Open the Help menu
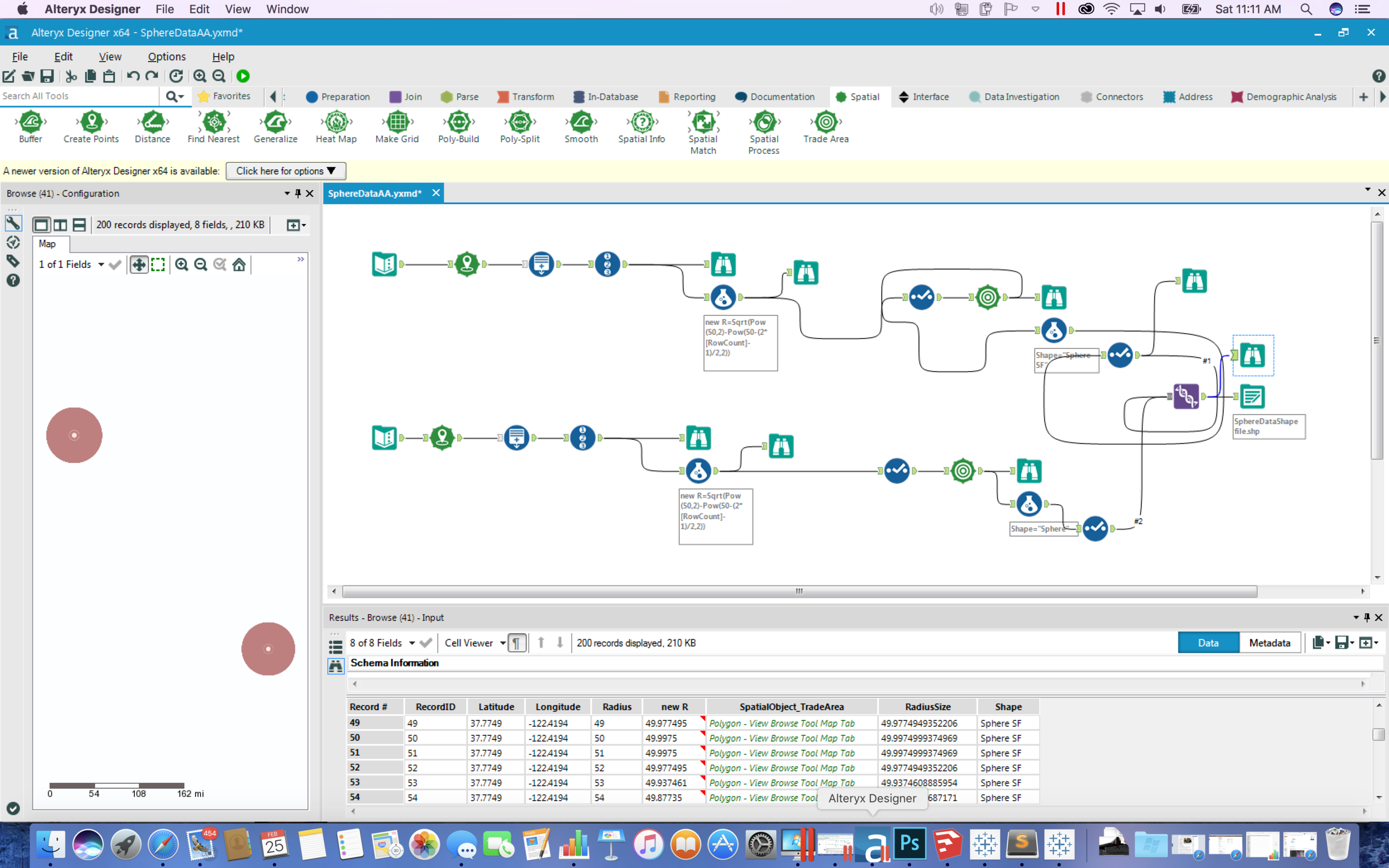 [x=223, y=56]
